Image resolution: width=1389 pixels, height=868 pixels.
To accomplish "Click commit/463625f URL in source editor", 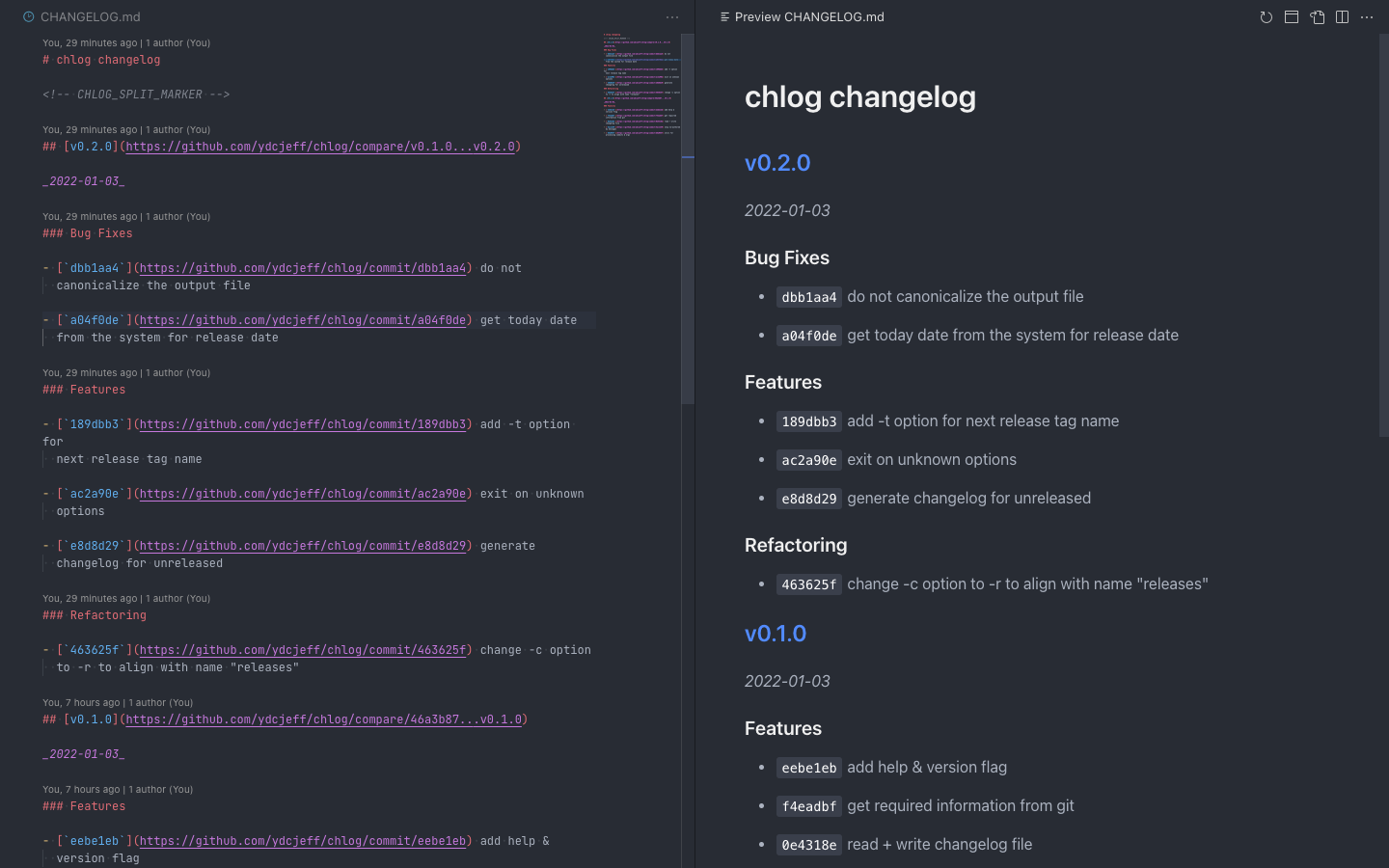I will [x=303, y=650].
